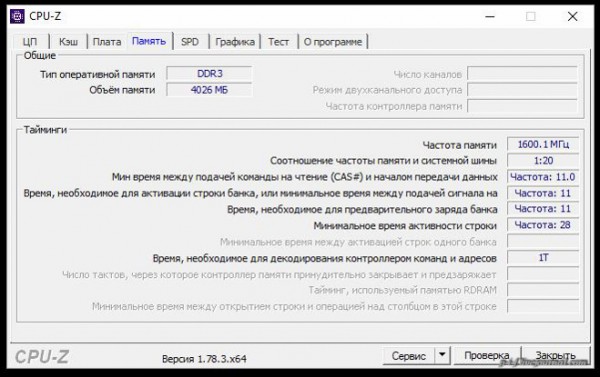Click the Соотношение частоты памяти label

point(383,161)
